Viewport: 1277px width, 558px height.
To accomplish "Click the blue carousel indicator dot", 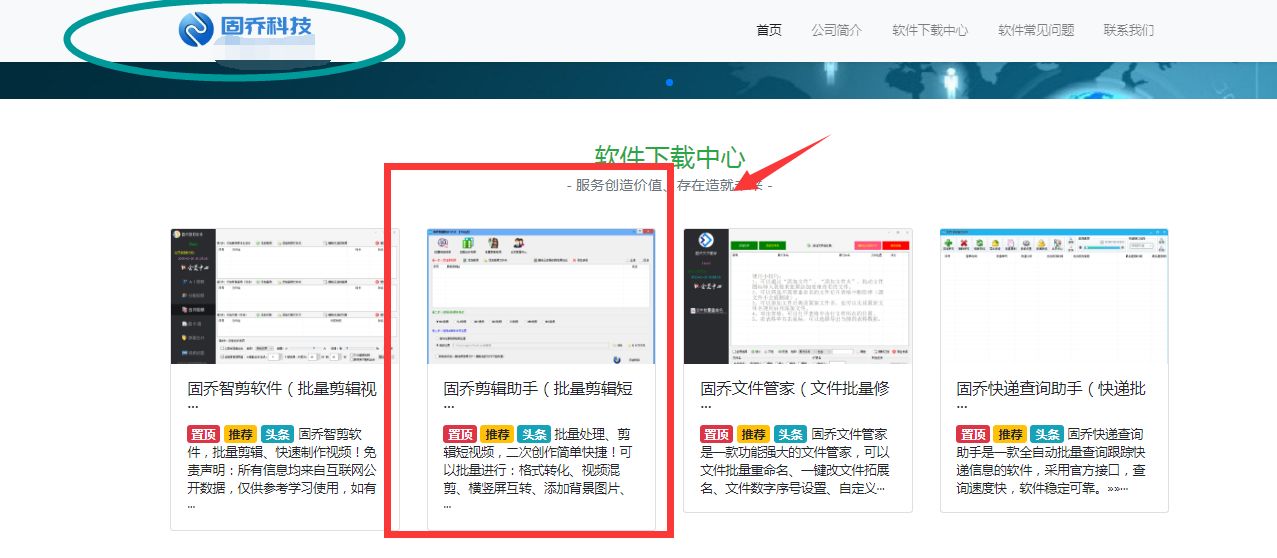I will tap(669, 82).
